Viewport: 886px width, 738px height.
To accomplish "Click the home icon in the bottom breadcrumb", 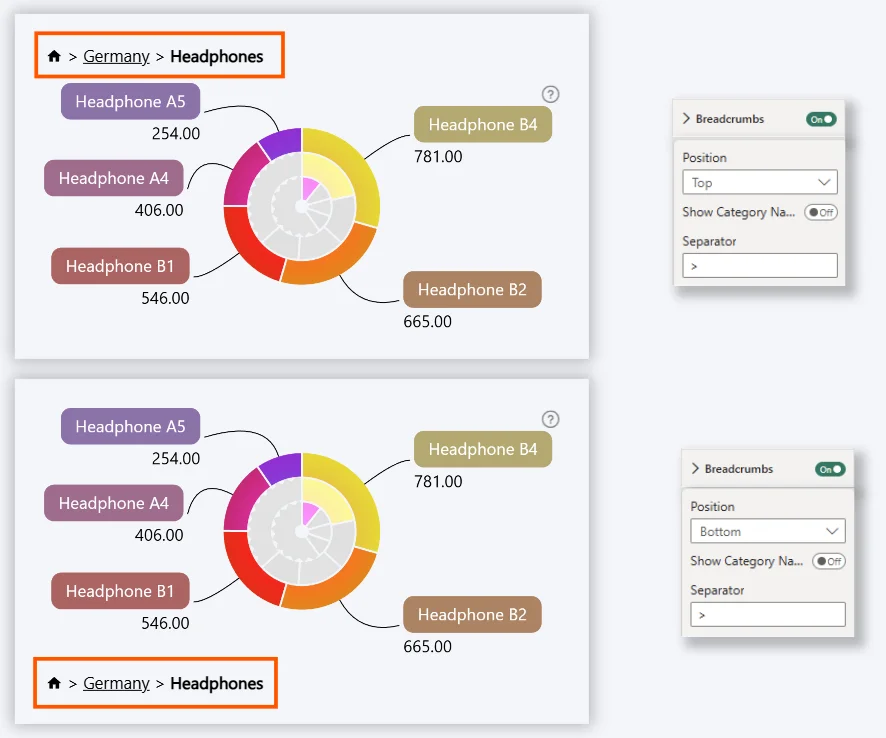I will pos(54,684).
